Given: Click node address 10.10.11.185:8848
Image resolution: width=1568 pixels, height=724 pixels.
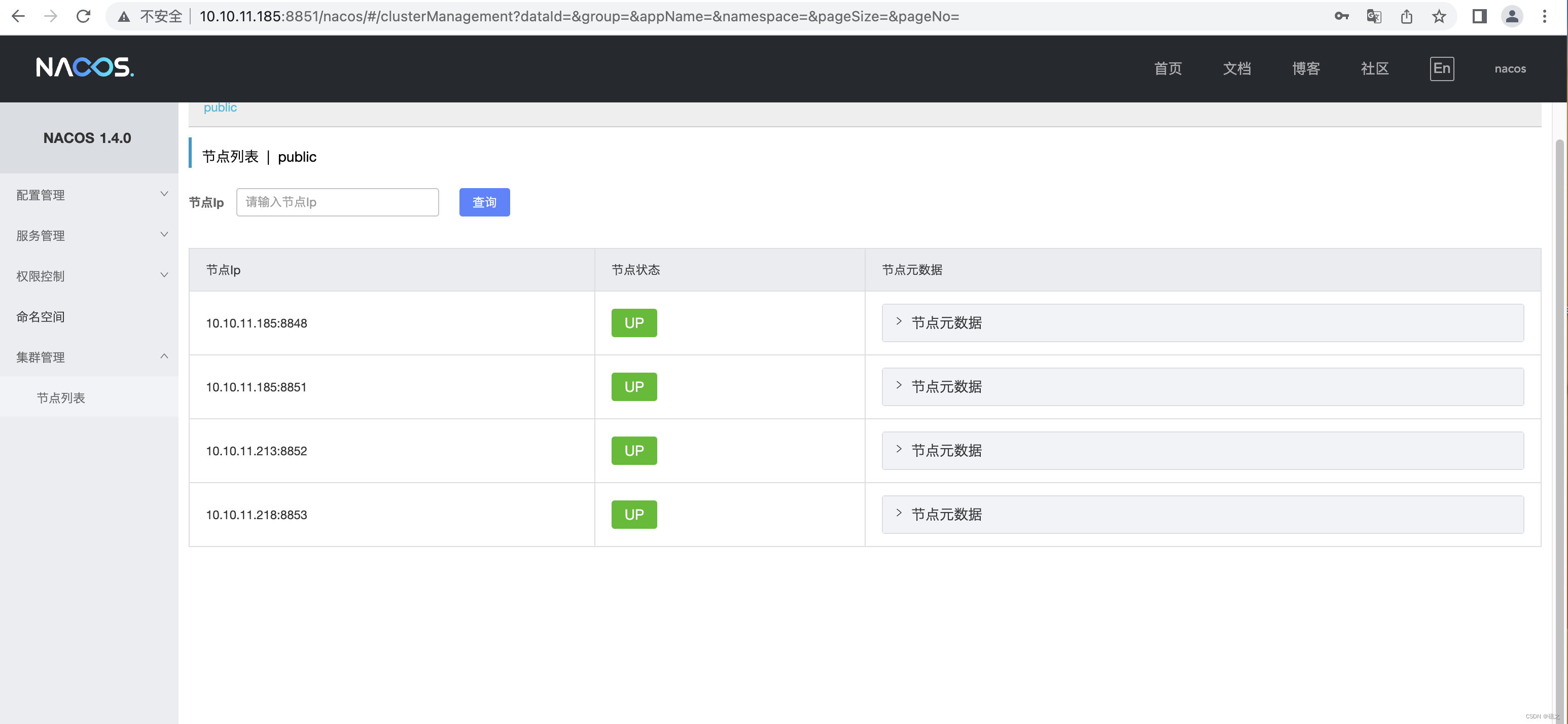Looking at the screenshot, I should 256,323.
